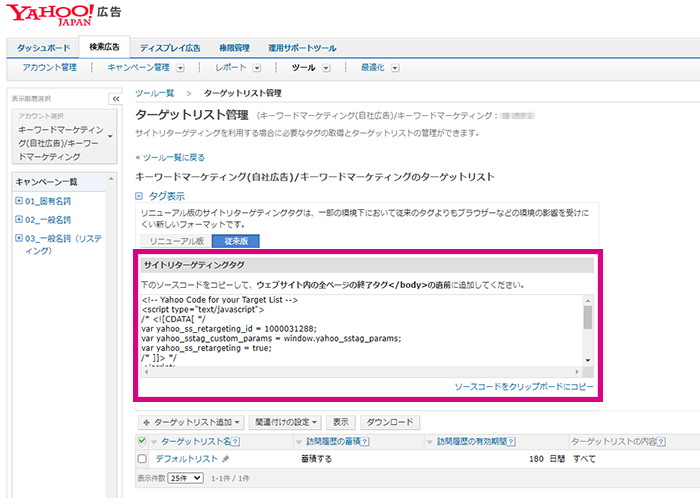Viewport: 700px width, 498px height.
Task: Tick the デフォルトリスト row checkbox
Action: tap(142, 459)
